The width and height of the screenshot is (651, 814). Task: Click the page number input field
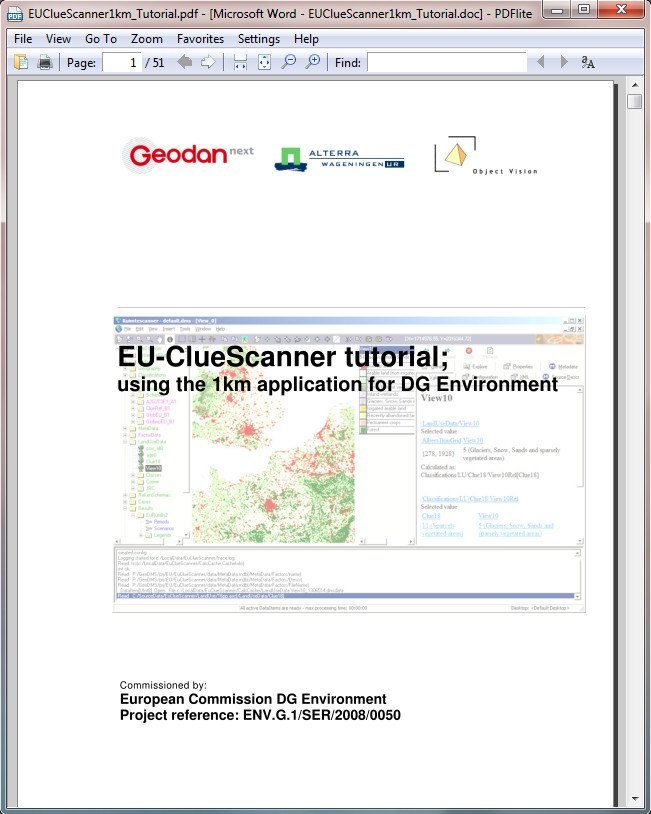point(121,62)
